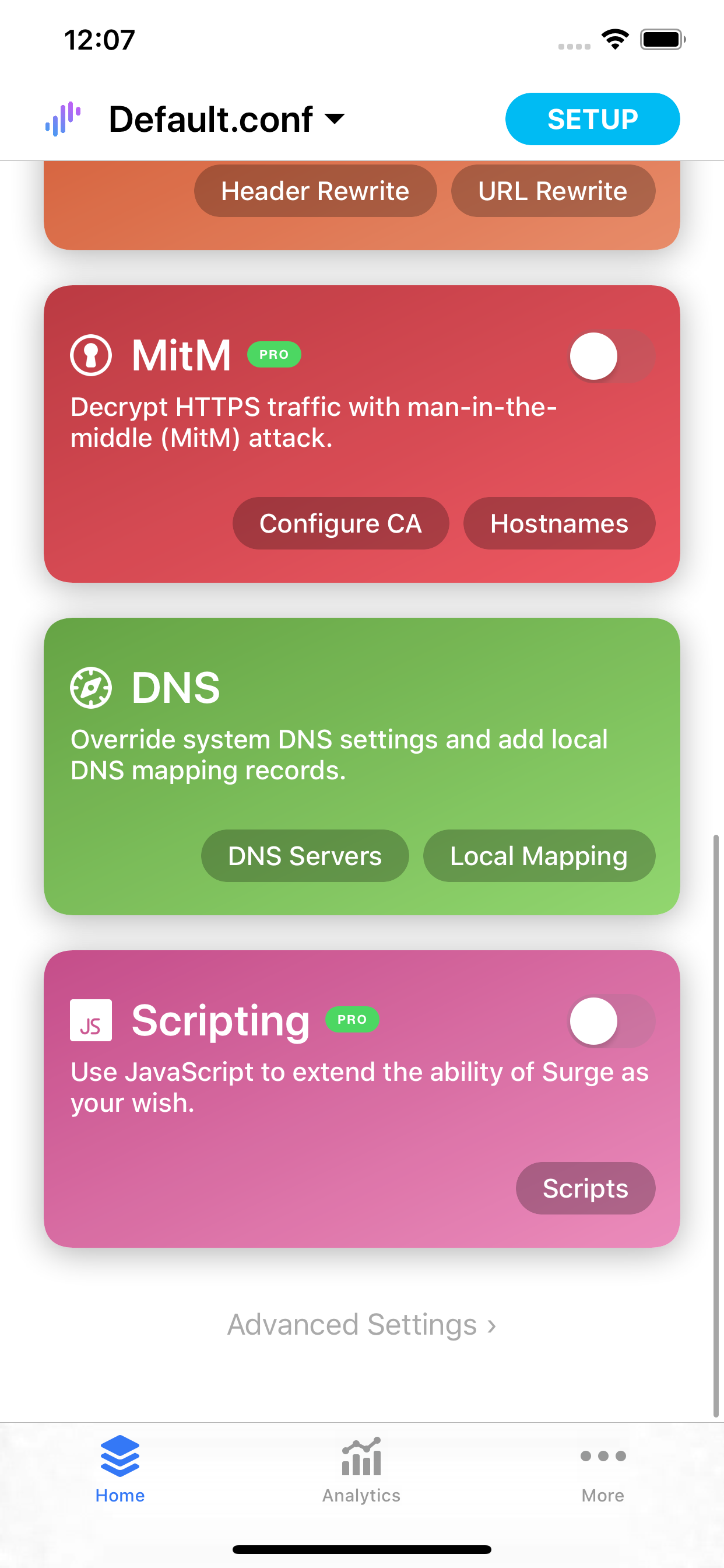Tap the MitM card title
Image resolution: width=724 pixels, height=1568 pixels.
point(181,355)
